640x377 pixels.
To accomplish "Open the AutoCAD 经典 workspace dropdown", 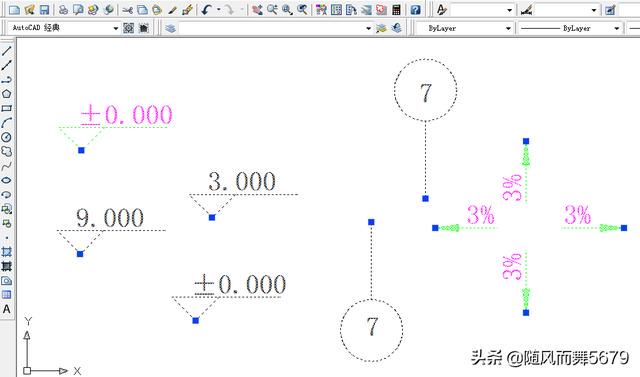I will [x=64, y=28].
